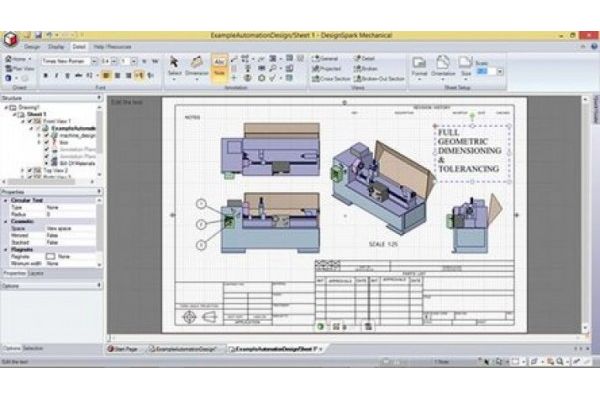
Task: Click left-align text icon in Font group
Action: [106, 75]
